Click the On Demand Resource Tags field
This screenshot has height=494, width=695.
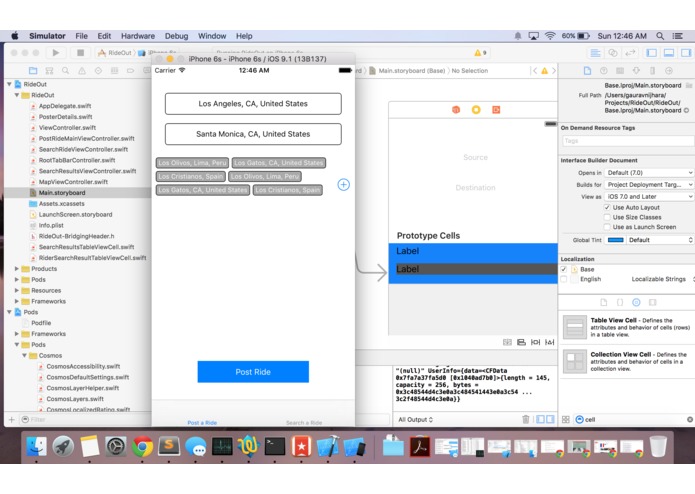[628, 141]
